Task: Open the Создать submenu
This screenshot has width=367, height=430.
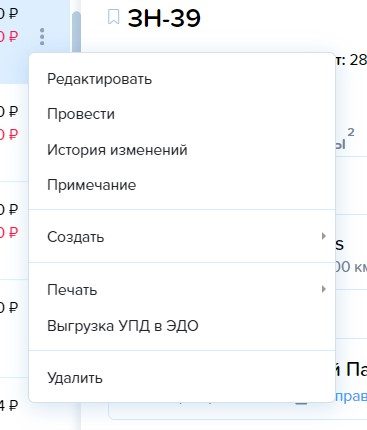Action: 182,237
